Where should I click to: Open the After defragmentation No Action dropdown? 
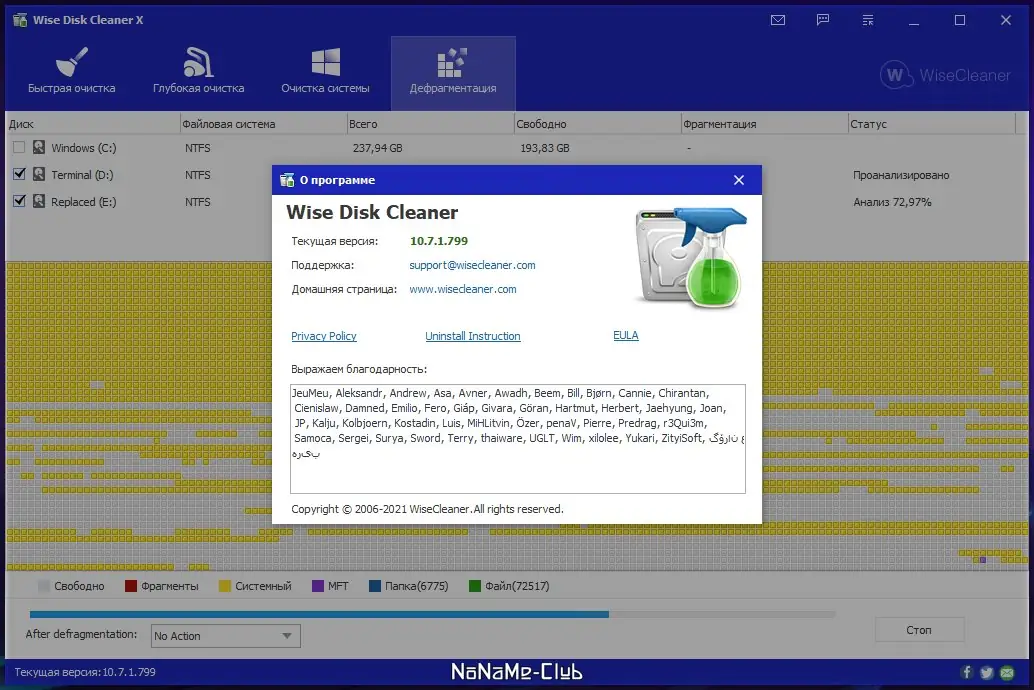tap(226, 636)
